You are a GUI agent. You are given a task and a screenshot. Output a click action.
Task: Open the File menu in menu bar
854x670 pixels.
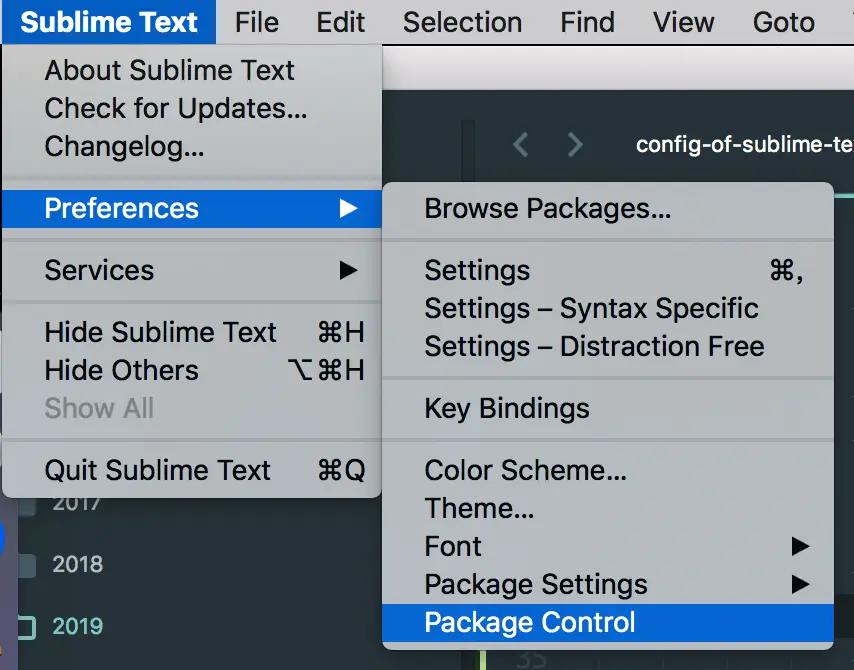coord(257,22)
